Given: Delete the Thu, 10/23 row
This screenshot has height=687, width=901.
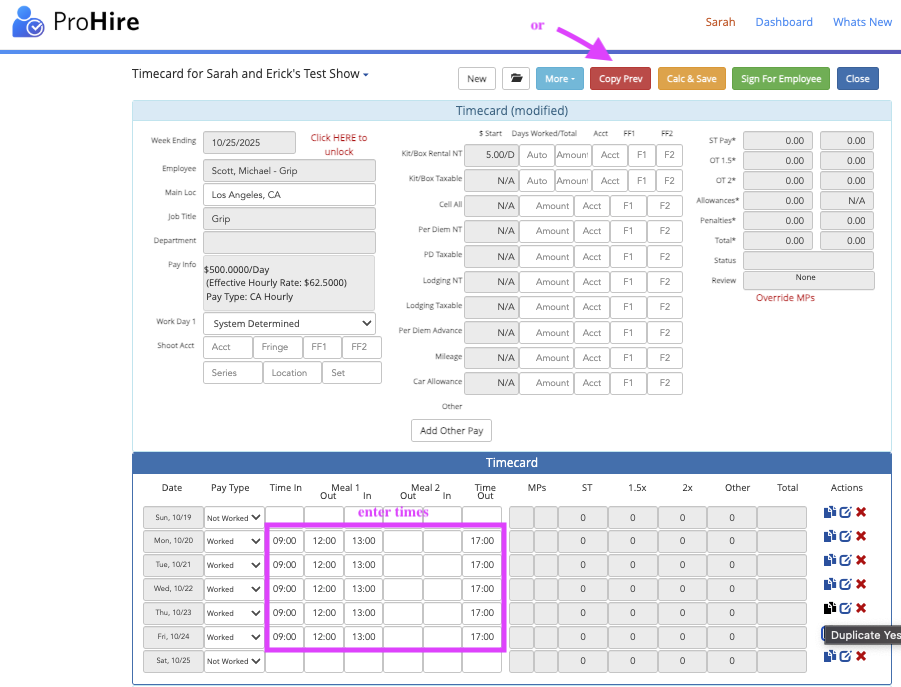Looking at the screenshot, I should pyautogui.click(x=861, y=608).
